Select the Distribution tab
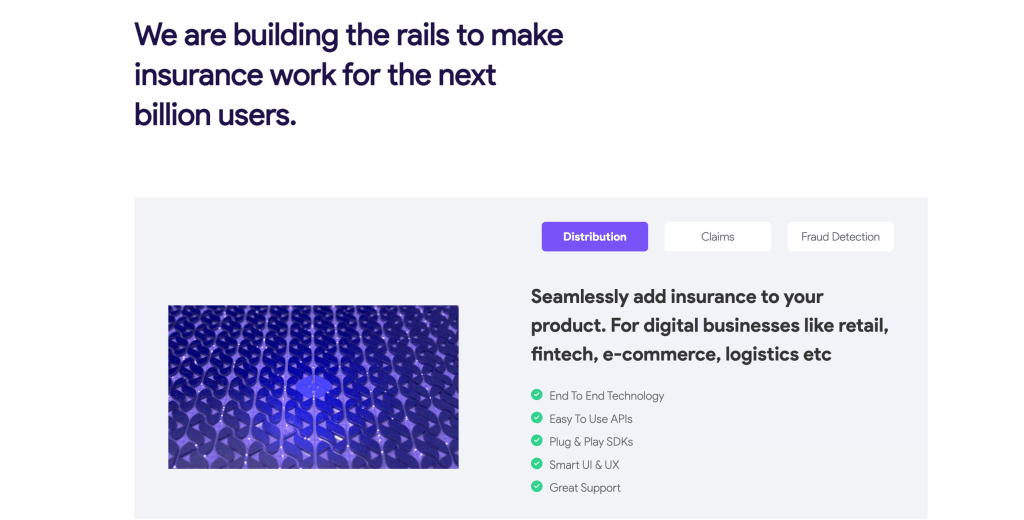Image resolution: width=1024 pixels, height=520 pixels. [594, 237]
